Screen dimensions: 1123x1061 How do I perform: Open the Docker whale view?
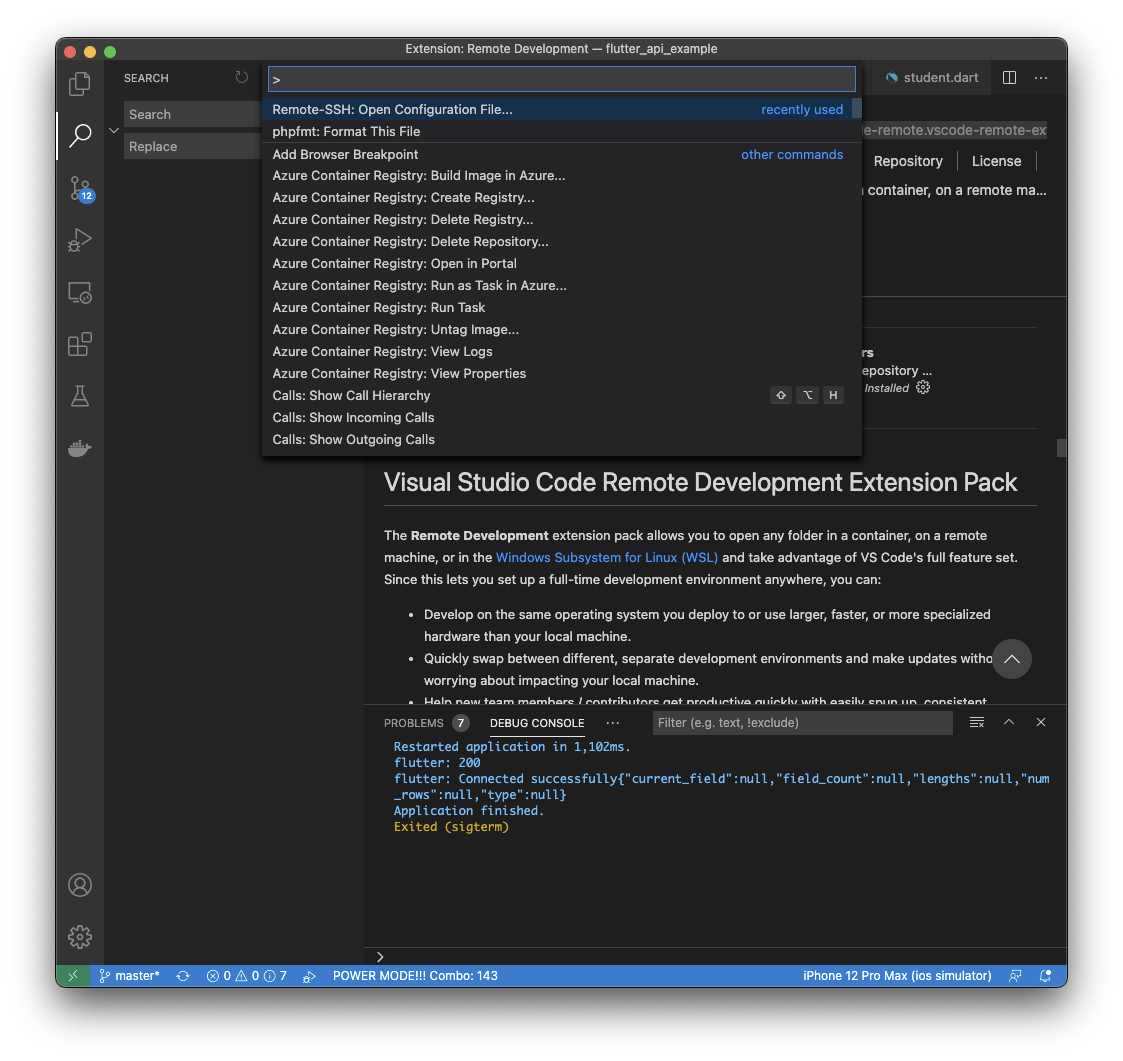click(x=79, y=448)
